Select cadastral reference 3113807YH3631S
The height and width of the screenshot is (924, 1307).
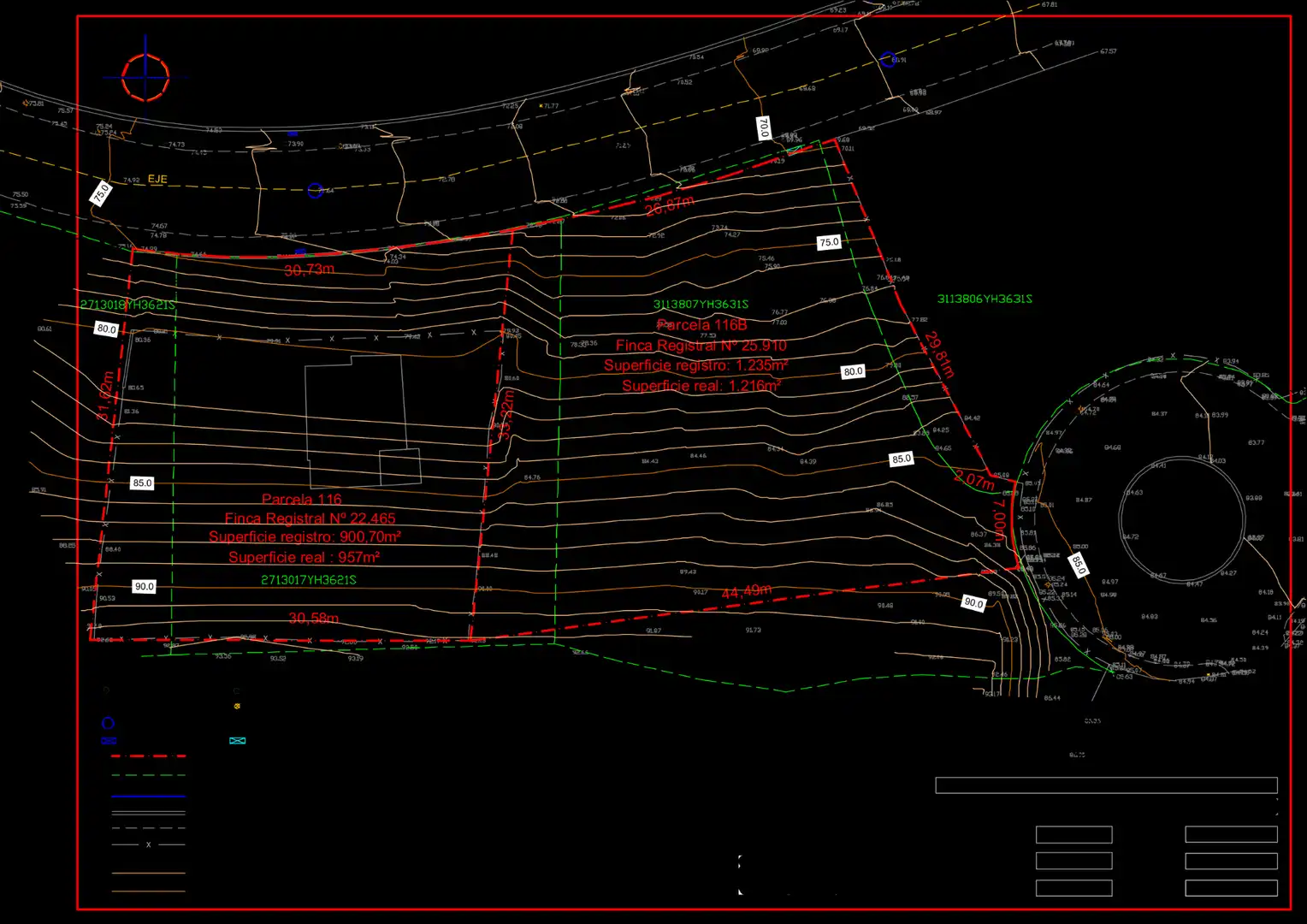pos(701,305)
